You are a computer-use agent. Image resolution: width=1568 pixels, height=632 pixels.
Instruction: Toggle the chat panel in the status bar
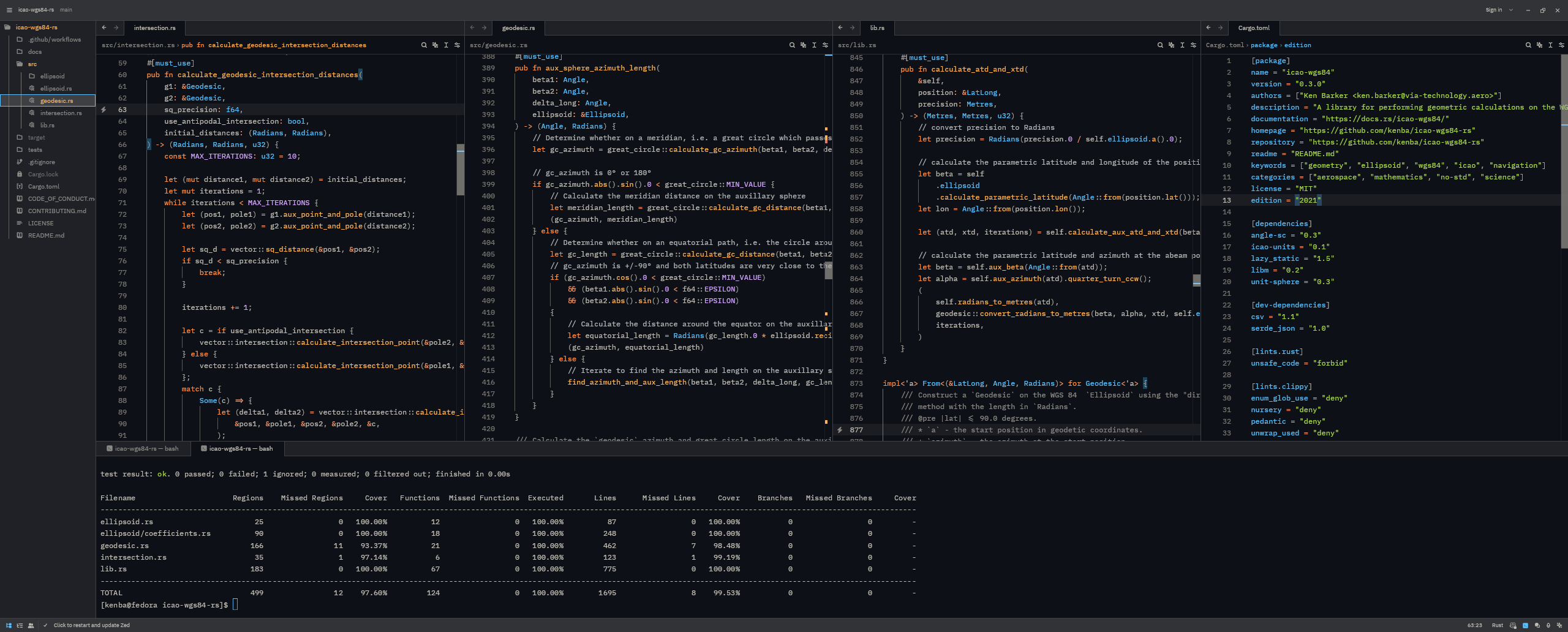pyautogui.click(x=1538, y=625)
